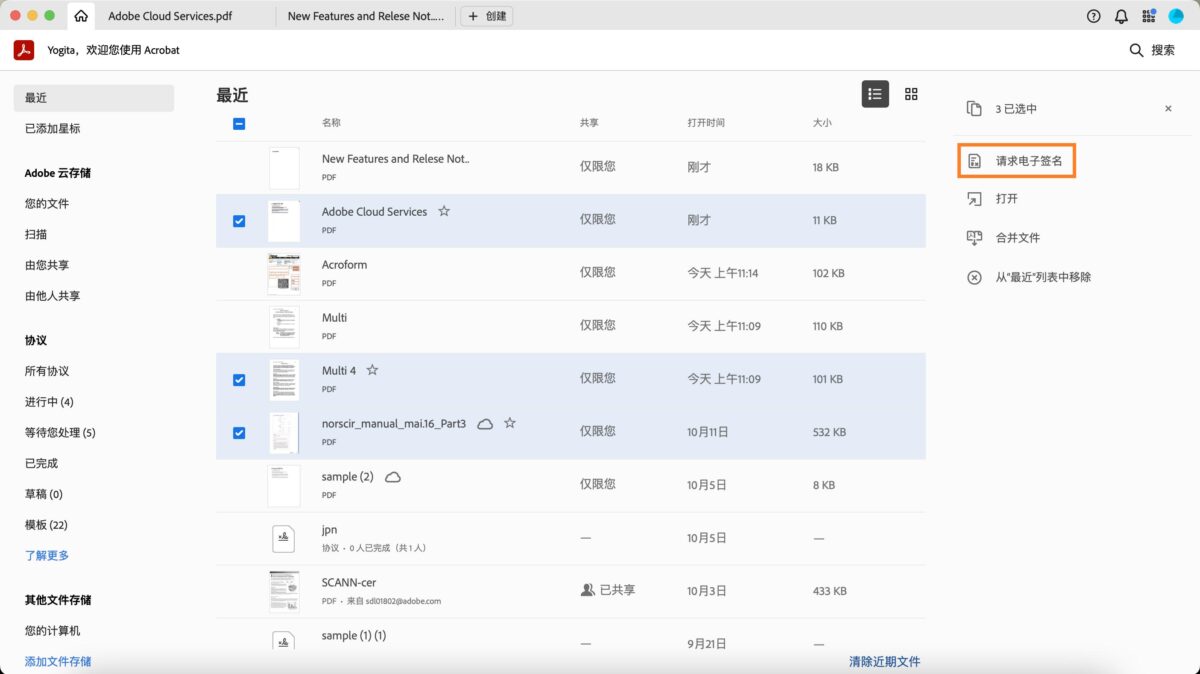Screen dimensions: 1200x674
Task: Click the request e-signature icon
Action: [975, 160]
